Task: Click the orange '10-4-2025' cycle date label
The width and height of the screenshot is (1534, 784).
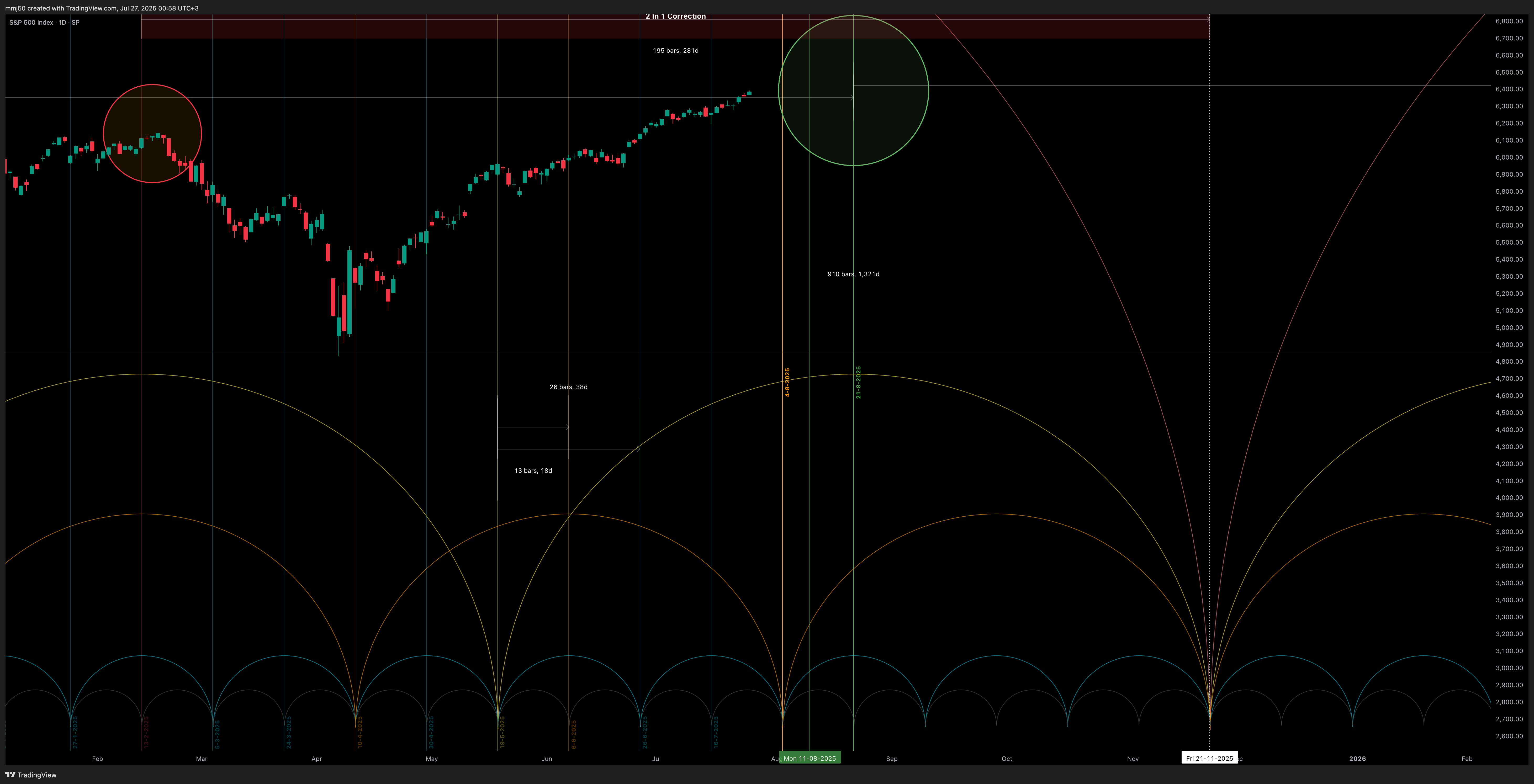Action: [x=360, y=732]
